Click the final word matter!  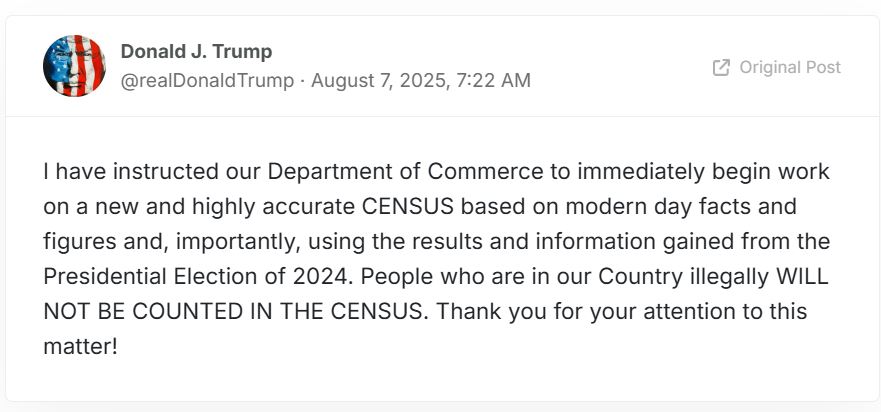coord(80,346)
